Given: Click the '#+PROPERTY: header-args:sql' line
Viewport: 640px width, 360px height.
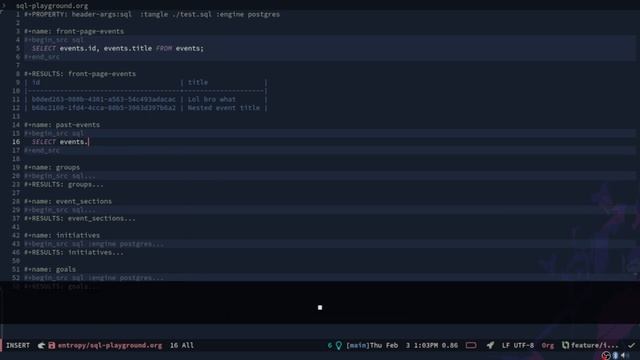Looking at the screenshot, I should pyautogui.click(x=152, y=14).
